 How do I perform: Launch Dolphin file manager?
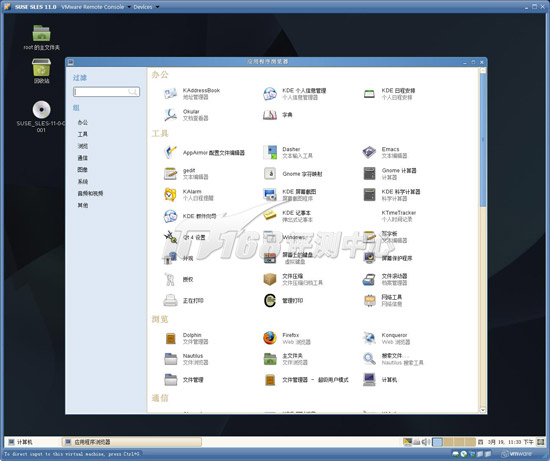pos(186,338)
